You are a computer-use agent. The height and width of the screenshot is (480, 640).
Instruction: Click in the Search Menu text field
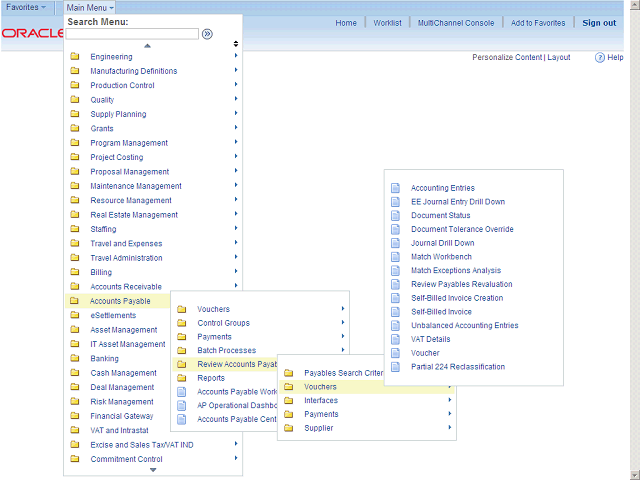coord(133,34)
